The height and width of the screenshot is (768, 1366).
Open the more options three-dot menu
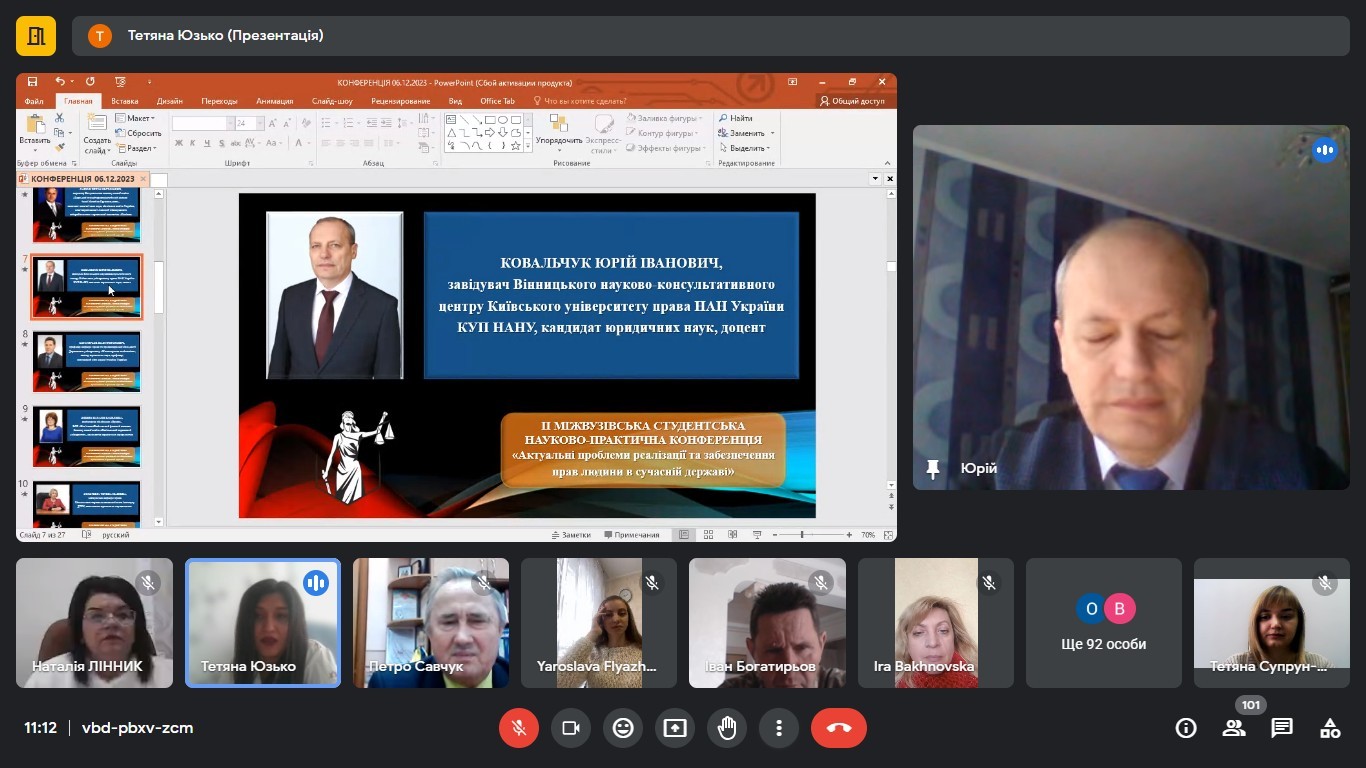779,728
